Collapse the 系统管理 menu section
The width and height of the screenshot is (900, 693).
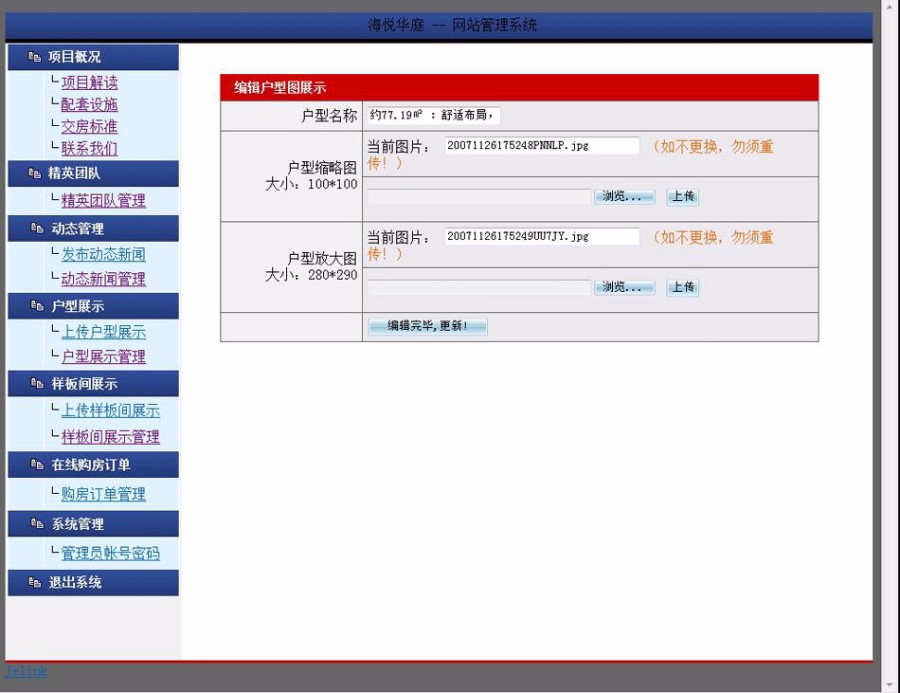93,524
